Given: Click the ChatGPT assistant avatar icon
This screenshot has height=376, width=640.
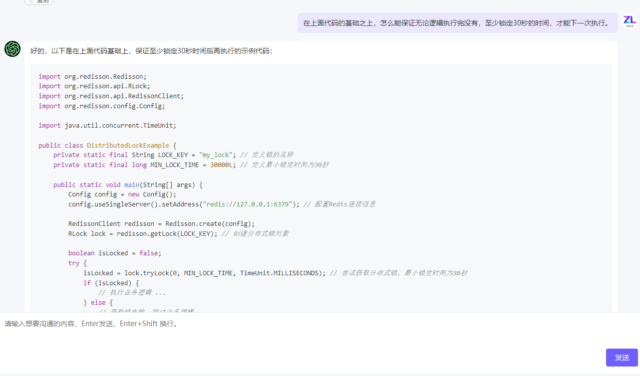Looking at the screenshot, I should (12, 49).
